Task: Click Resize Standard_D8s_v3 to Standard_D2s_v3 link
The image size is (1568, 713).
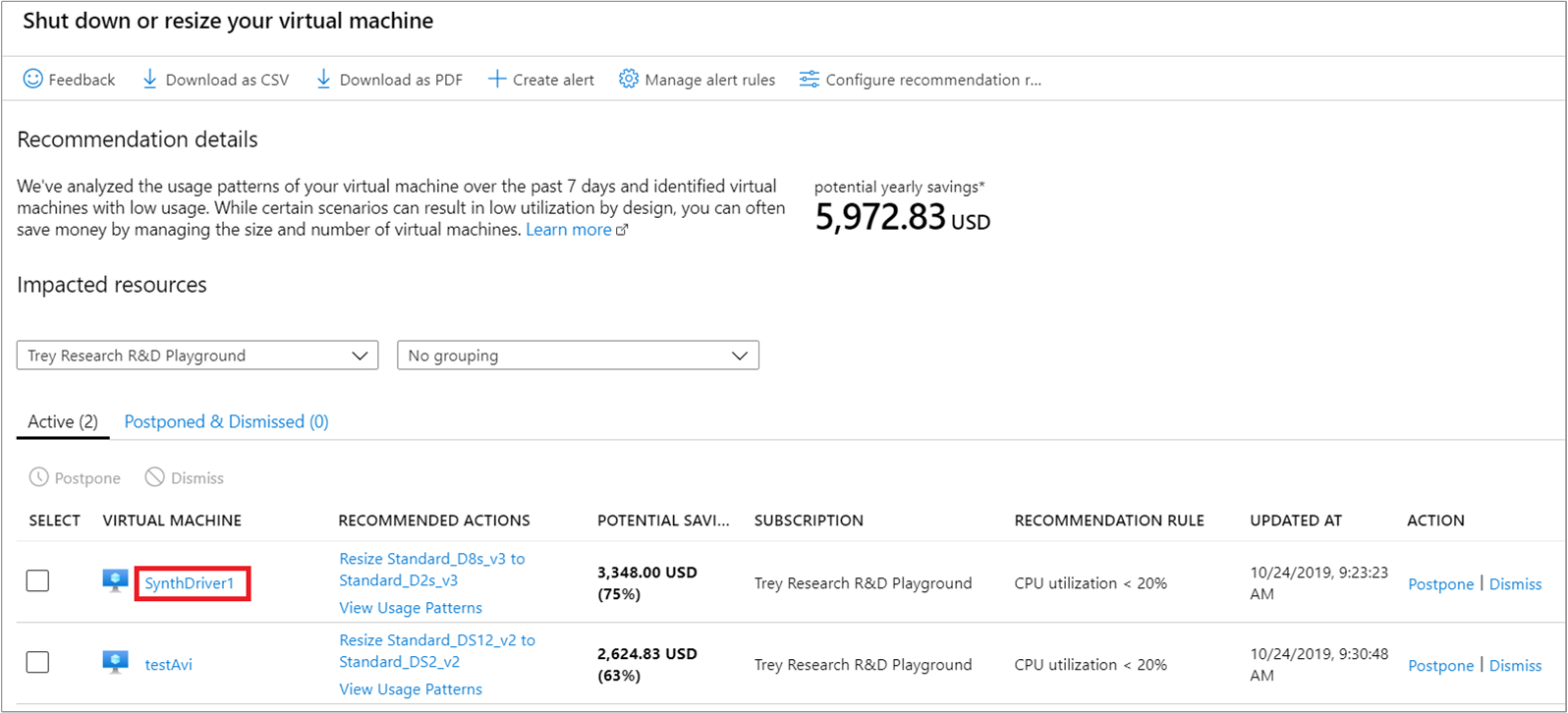Action: (x=431, y=569)
